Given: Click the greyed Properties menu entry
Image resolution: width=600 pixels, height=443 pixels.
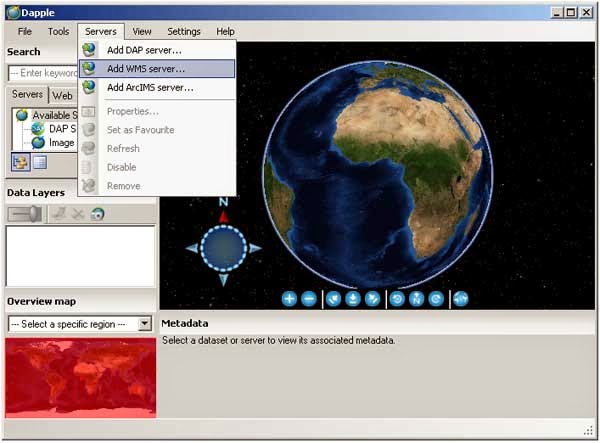Looking at the screenshot, I should [157, 111].
